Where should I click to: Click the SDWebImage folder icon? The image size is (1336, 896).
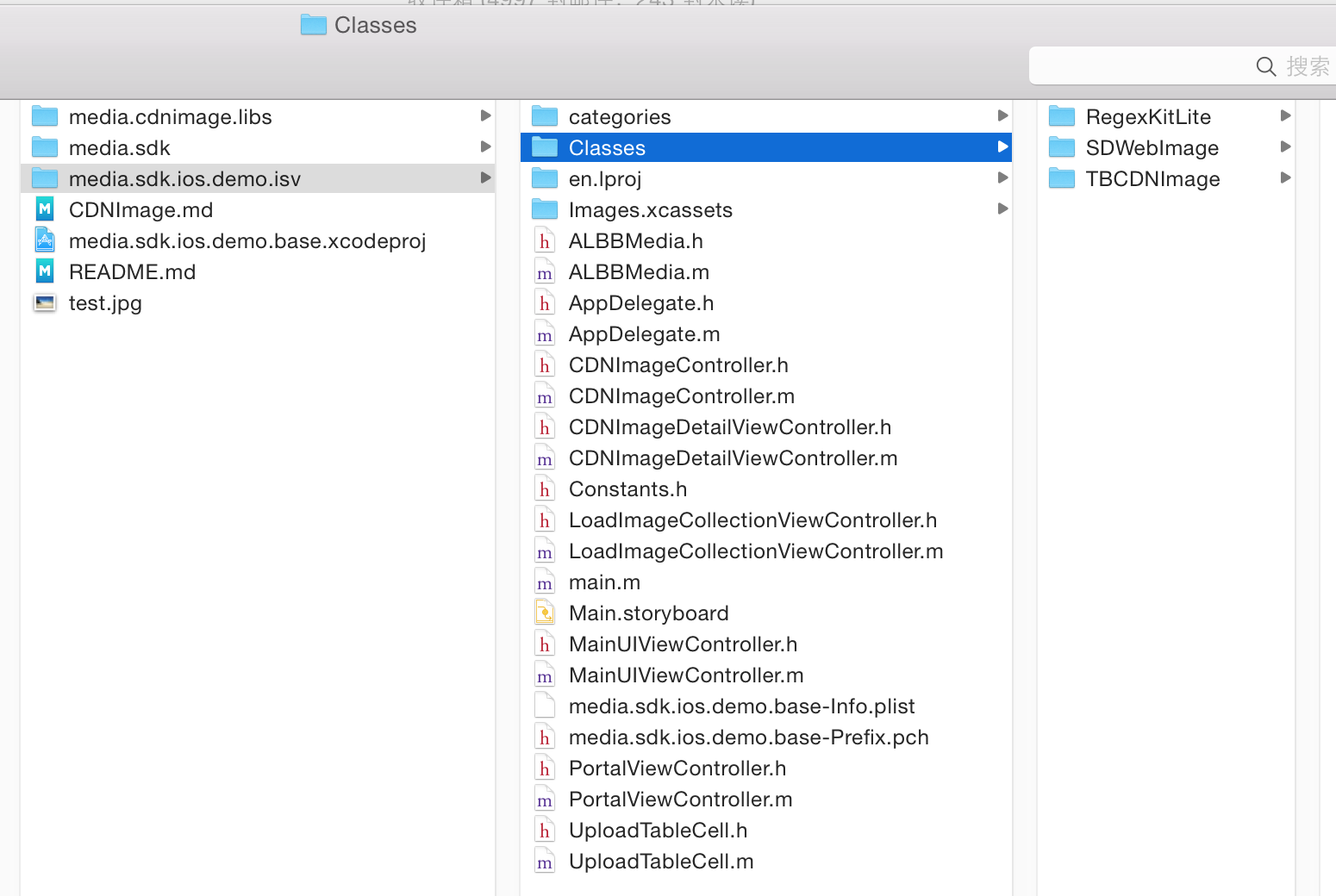tap(1062, 148)
